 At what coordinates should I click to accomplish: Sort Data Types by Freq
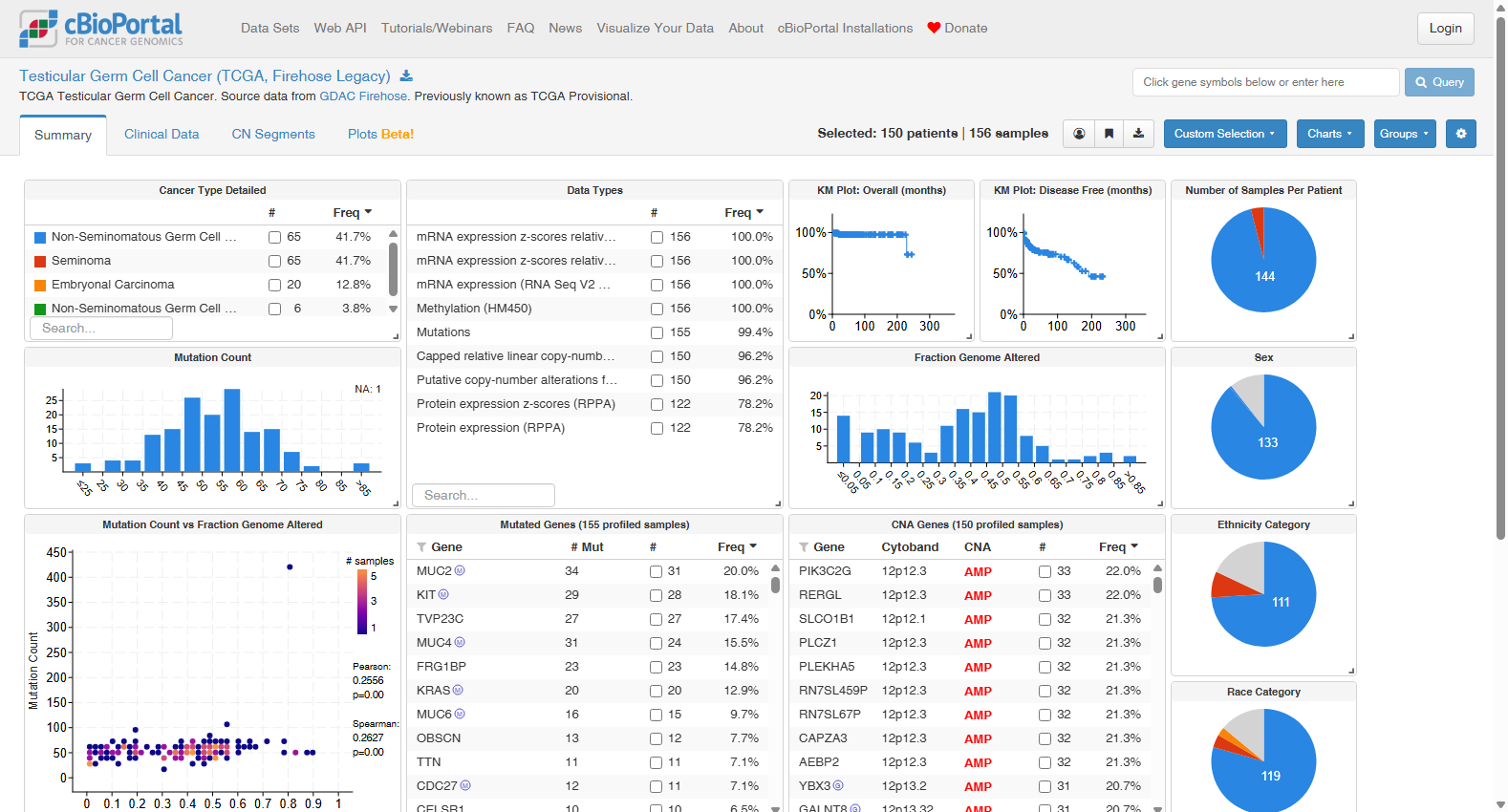(743, 213)
